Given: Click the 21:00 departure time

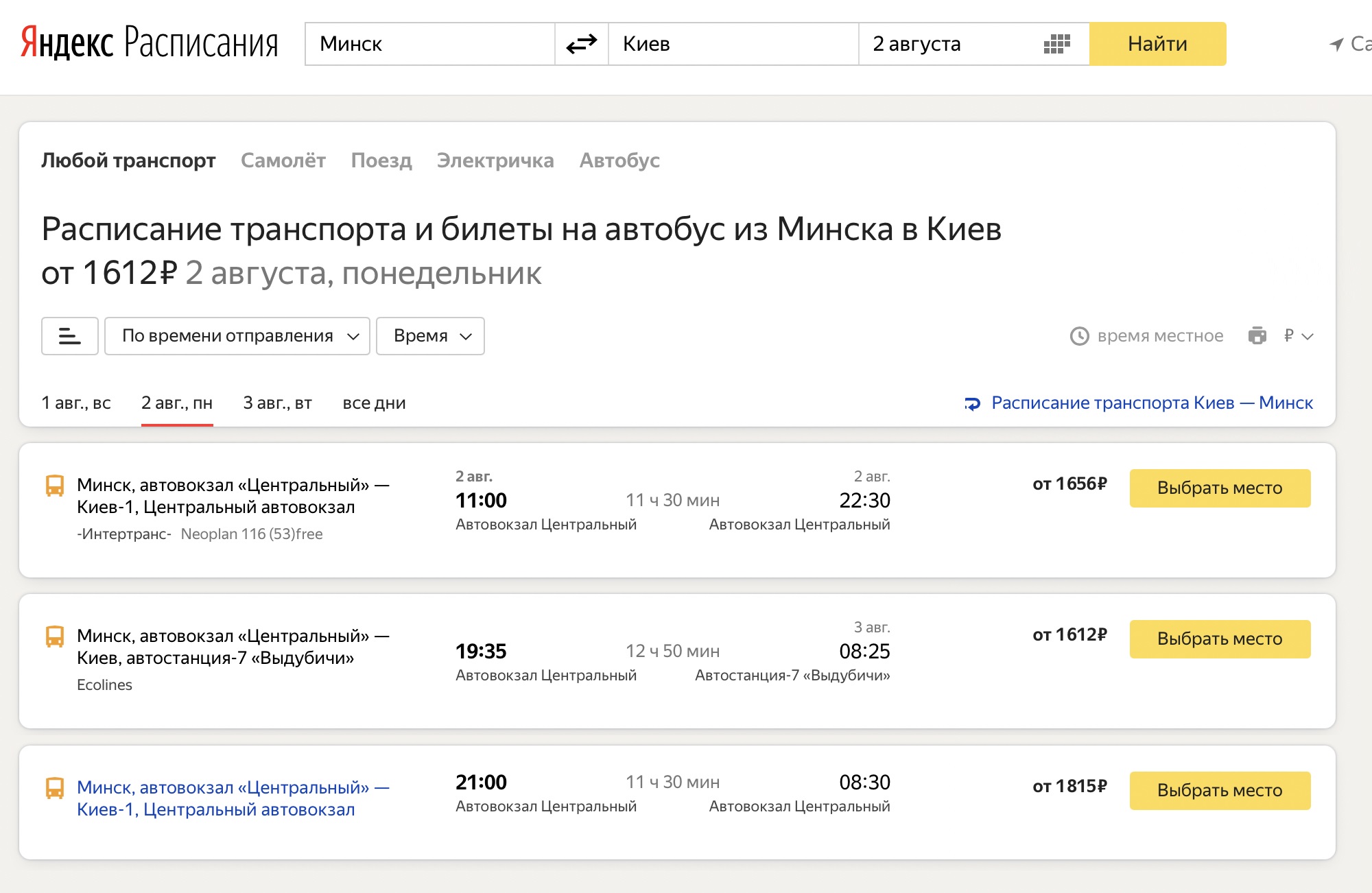Looking at the screenshot, I should coord(481,783).
